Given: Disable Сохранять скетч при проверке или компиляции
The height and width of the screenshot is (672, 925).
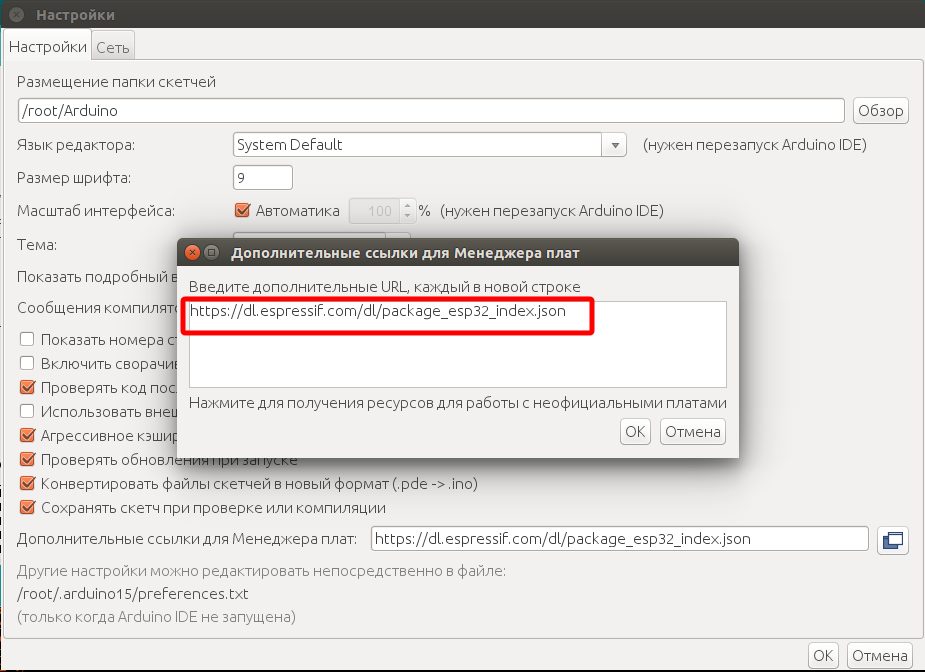Looking at the screenshot, I should click(x=28, y=508).
